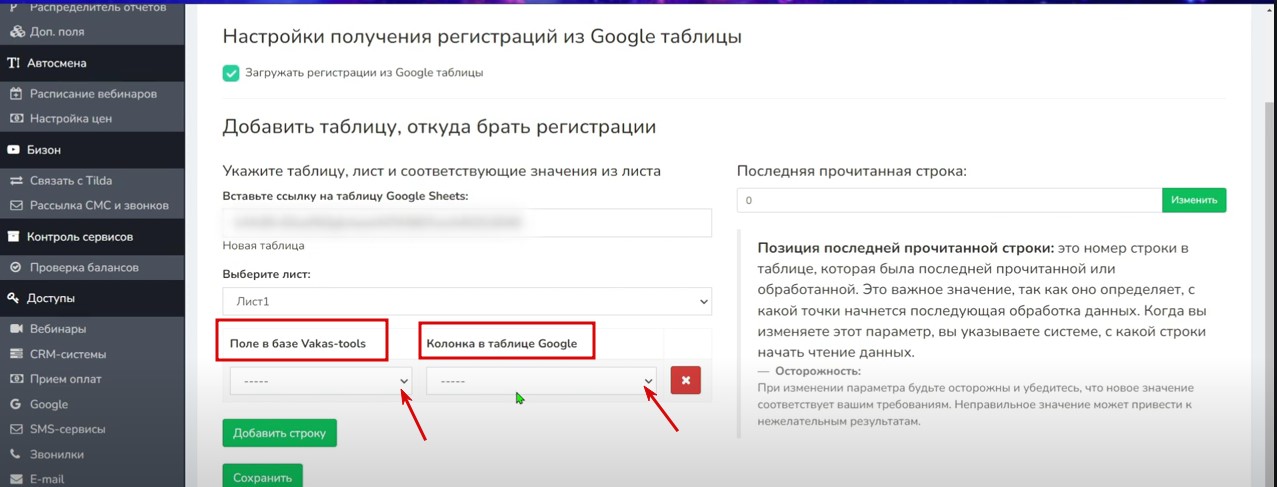
Task: Click the video camera icon beside Вебинары
Action: 16,329
